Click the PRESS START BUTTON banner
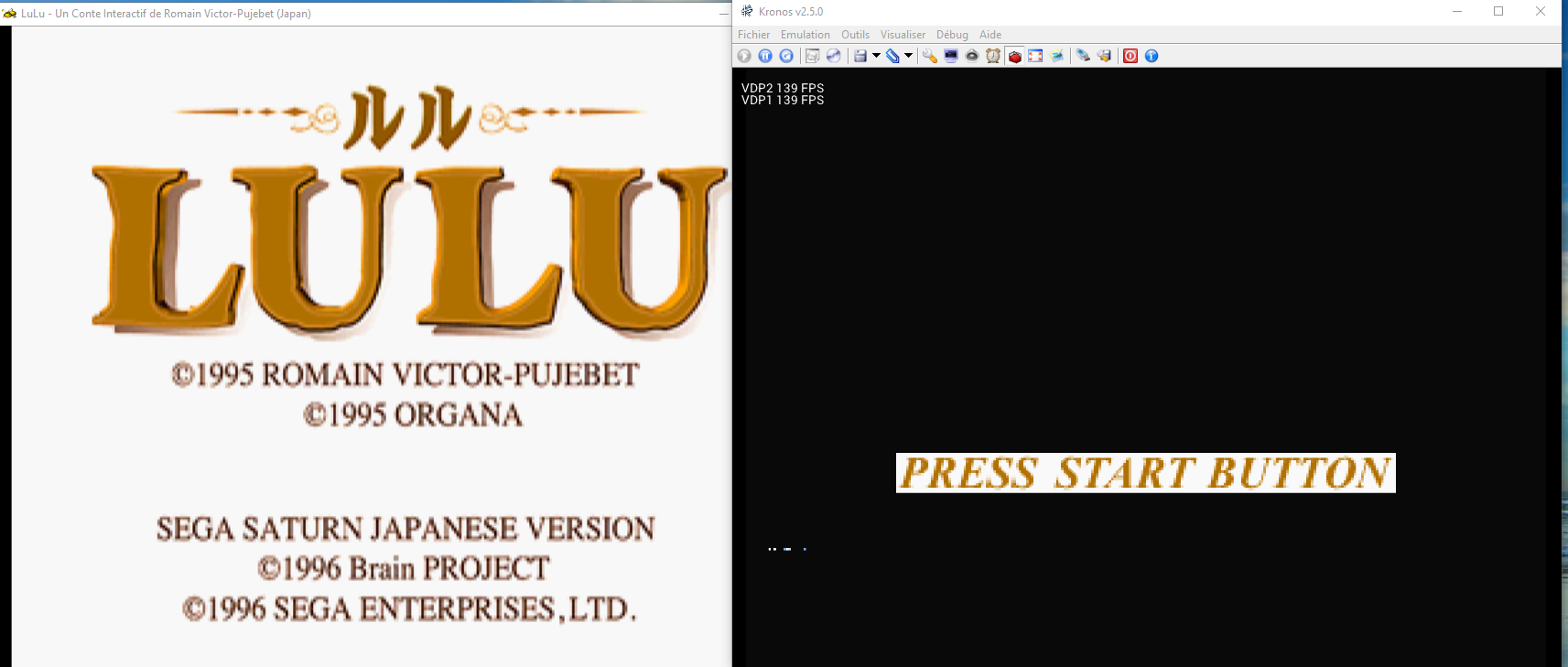Viewport: 1568px width, 667px height. 1145,473
